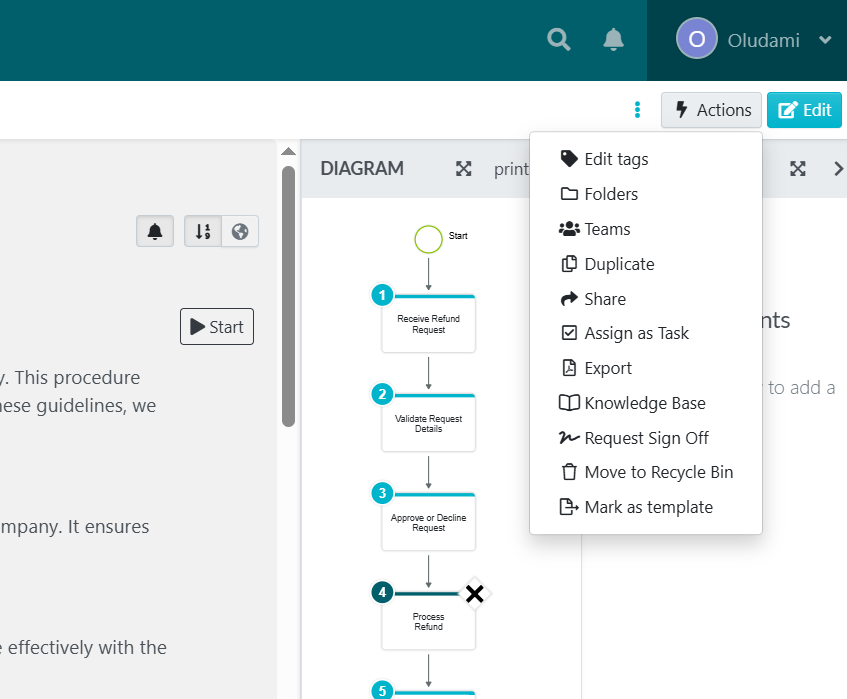Click the Oludami user avatar
Image resolution: width=847 pixels, height=699 pixels.
tap(696, 40)
